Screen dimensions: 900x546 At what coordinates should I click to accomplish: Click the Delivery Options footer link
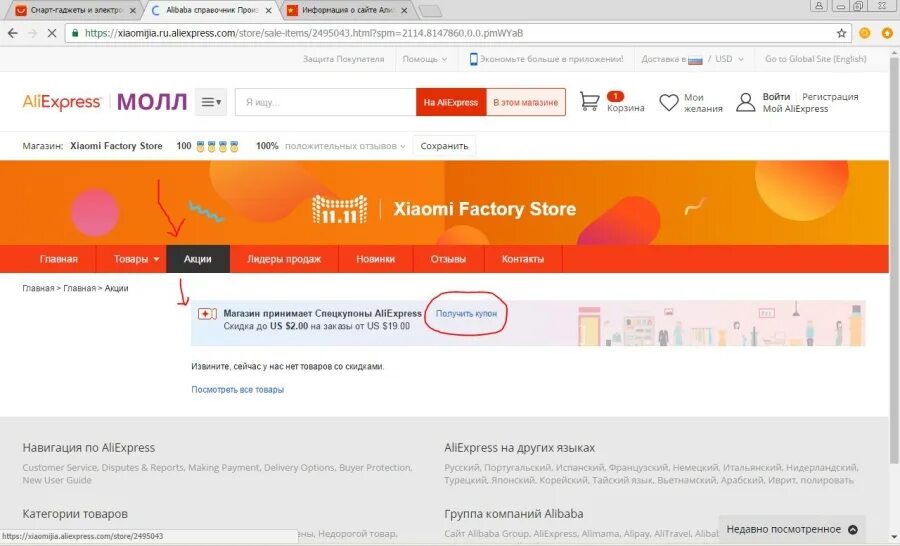(x=299, y=467)
